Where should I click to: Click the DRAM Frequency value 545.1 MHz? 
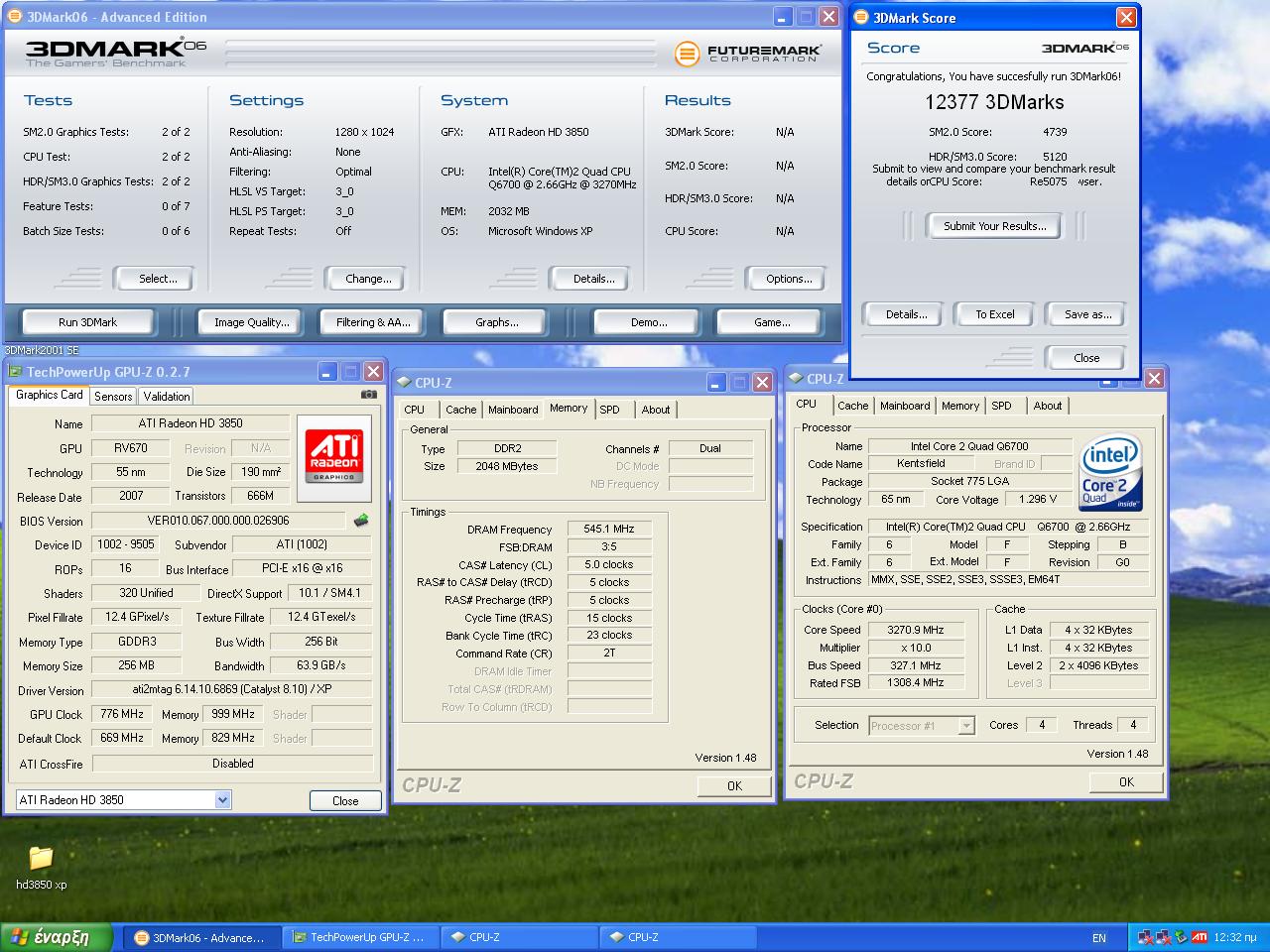click(609, 529)
